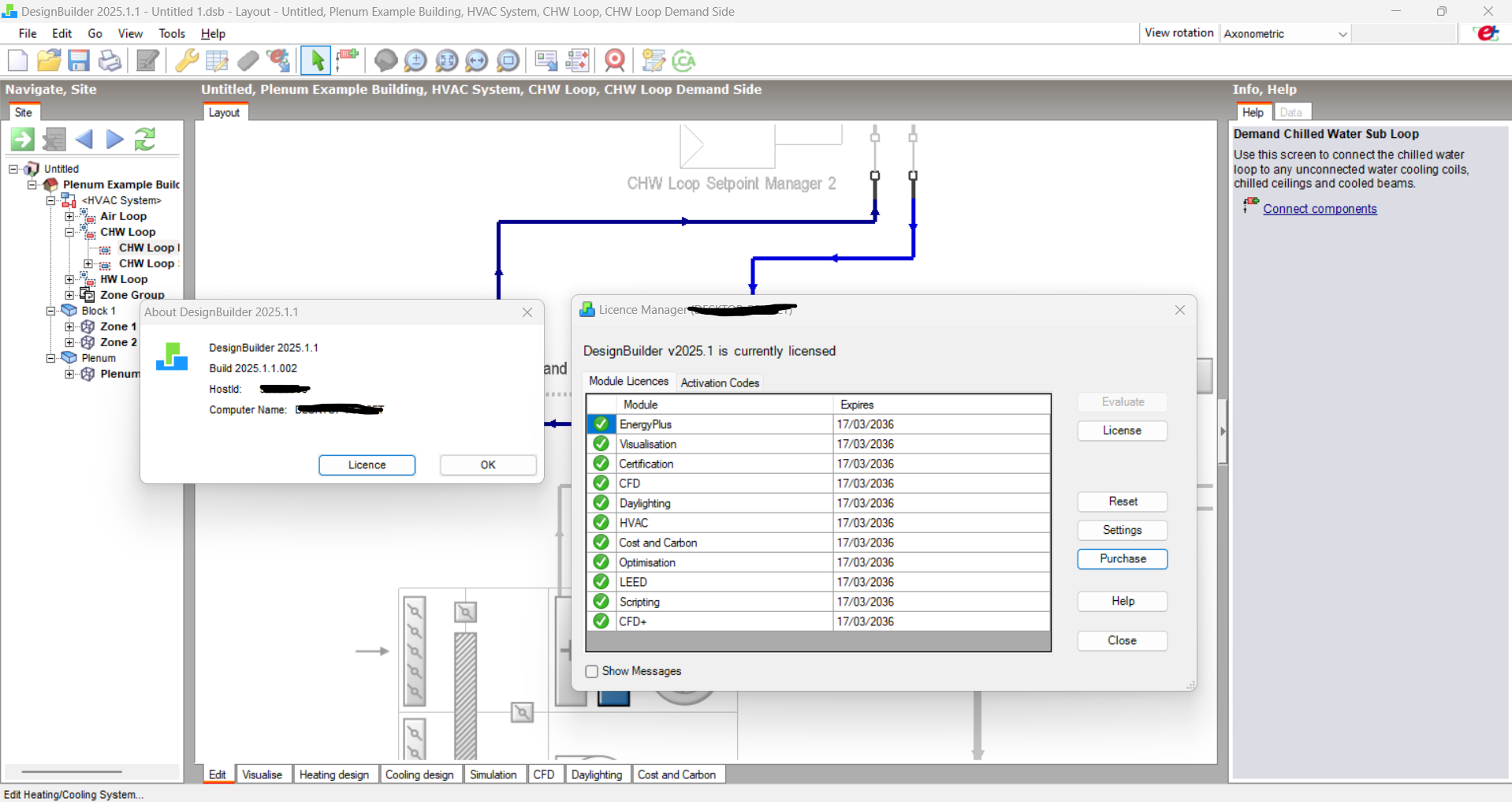Screen dimensions: 1512x802
Task: Open the File menu
Action: tap(28, 33)
